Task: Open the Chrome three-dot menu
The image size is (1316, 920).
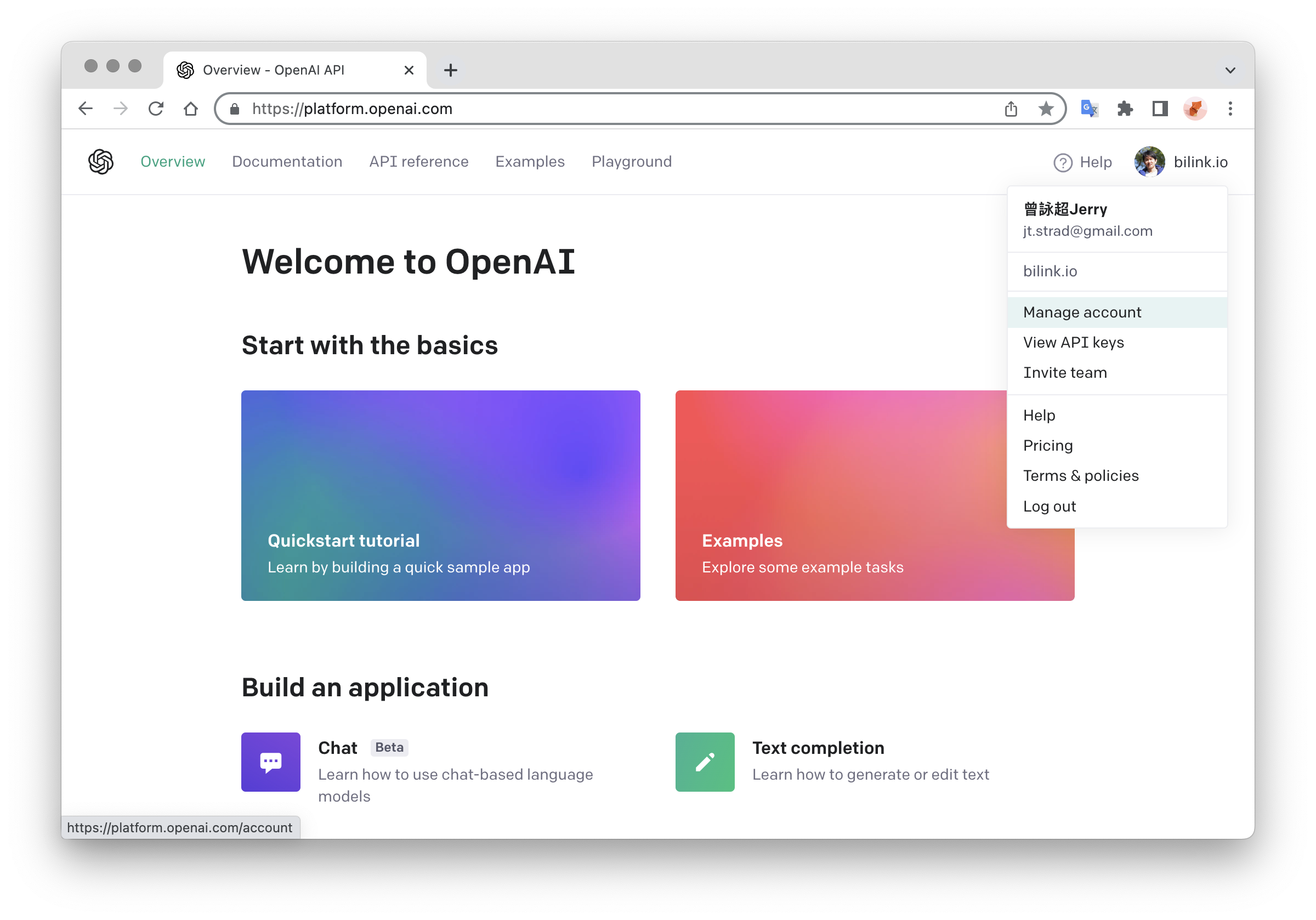Action: click(1230, 109)
